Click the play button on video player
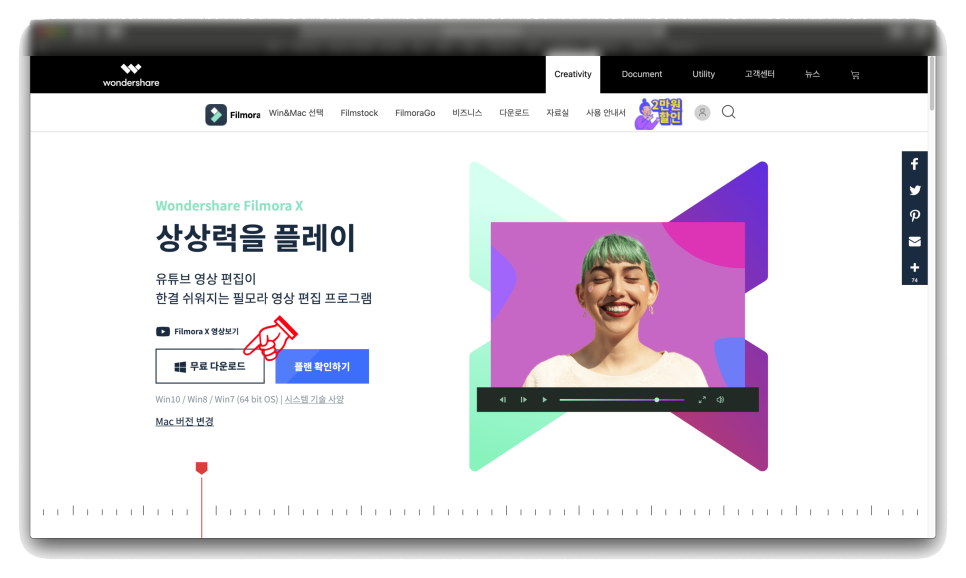Image resolution: width=966 pixels, height=578 pixels. 545,400
